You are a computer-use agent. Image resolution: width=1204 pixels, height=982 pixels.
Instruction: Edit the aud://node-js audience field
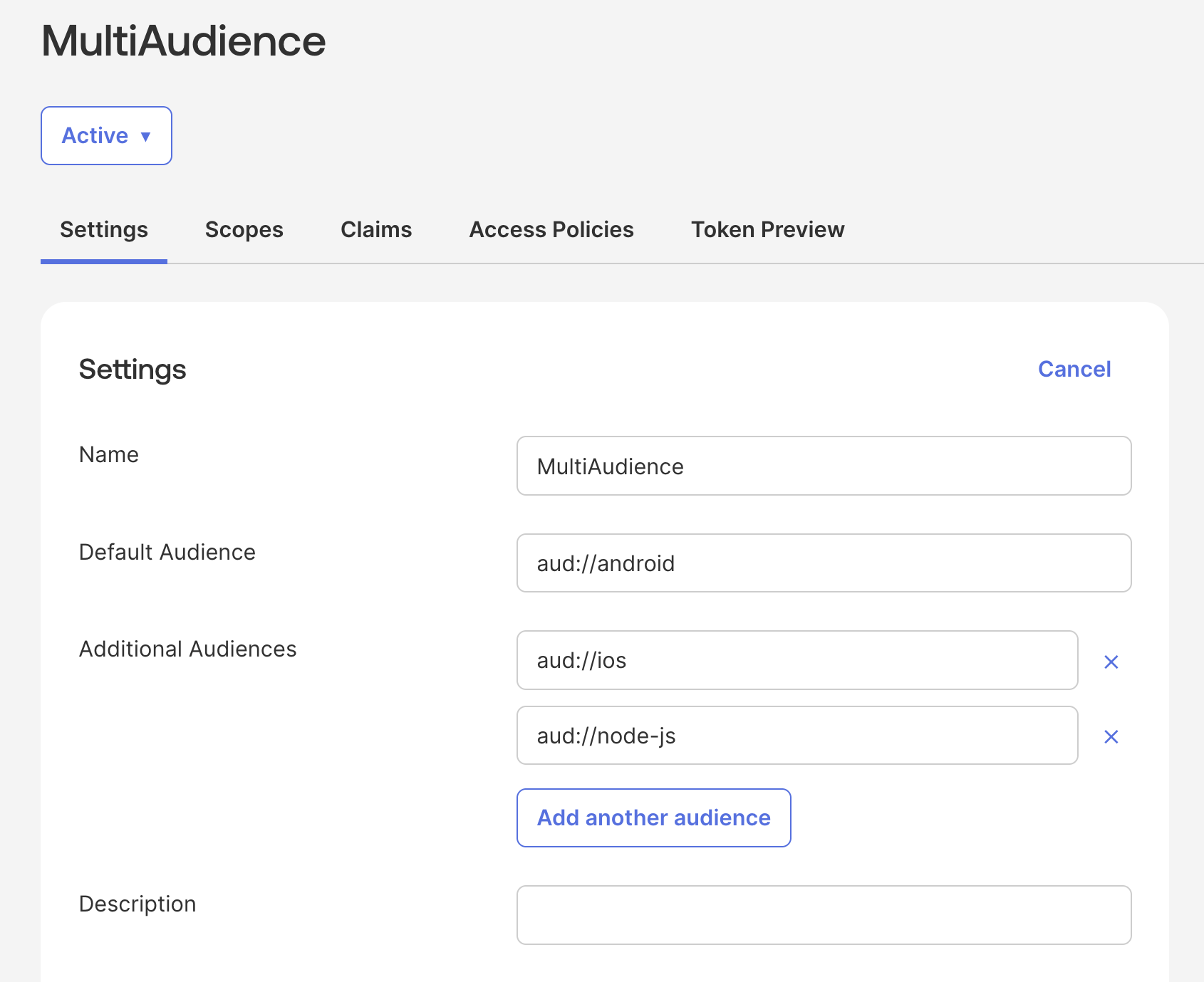click(797, 735)
